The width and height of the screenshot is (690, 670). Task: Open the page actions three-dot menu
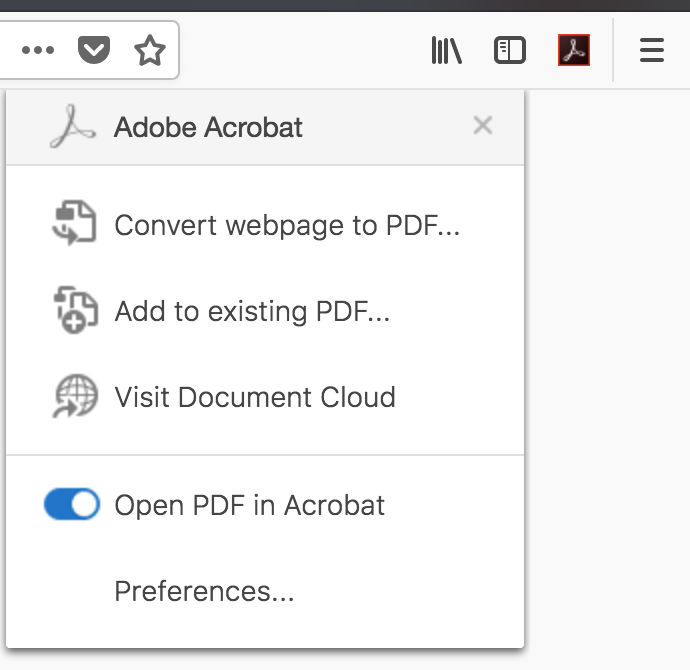click(x=38, y=50)
